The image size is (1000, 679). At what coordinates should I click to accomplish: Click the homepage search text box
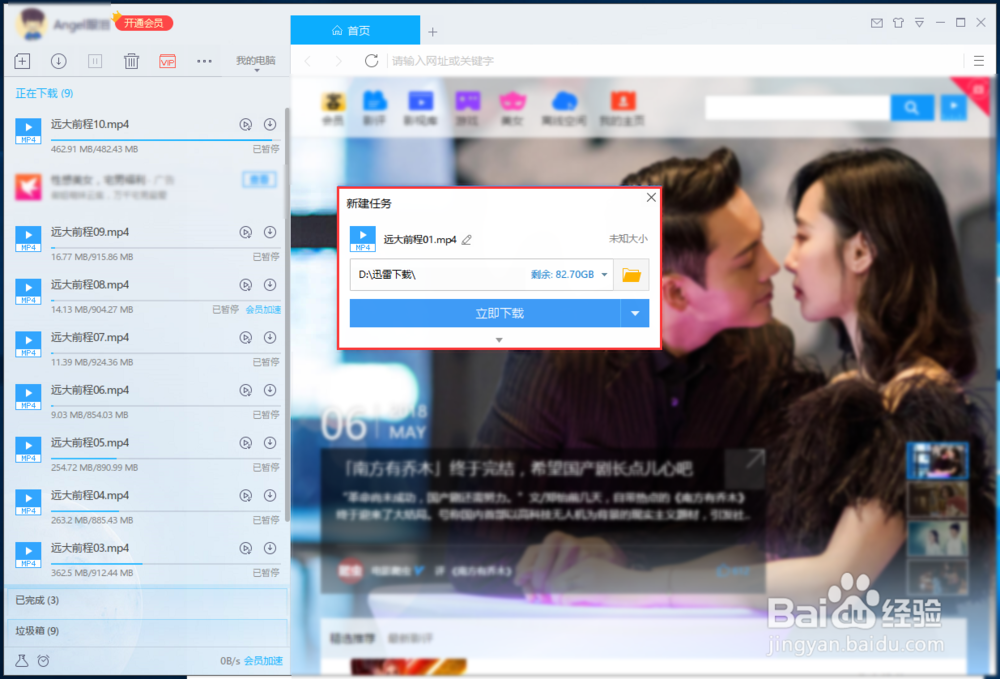pyautogui.click(x=798, y=107)
